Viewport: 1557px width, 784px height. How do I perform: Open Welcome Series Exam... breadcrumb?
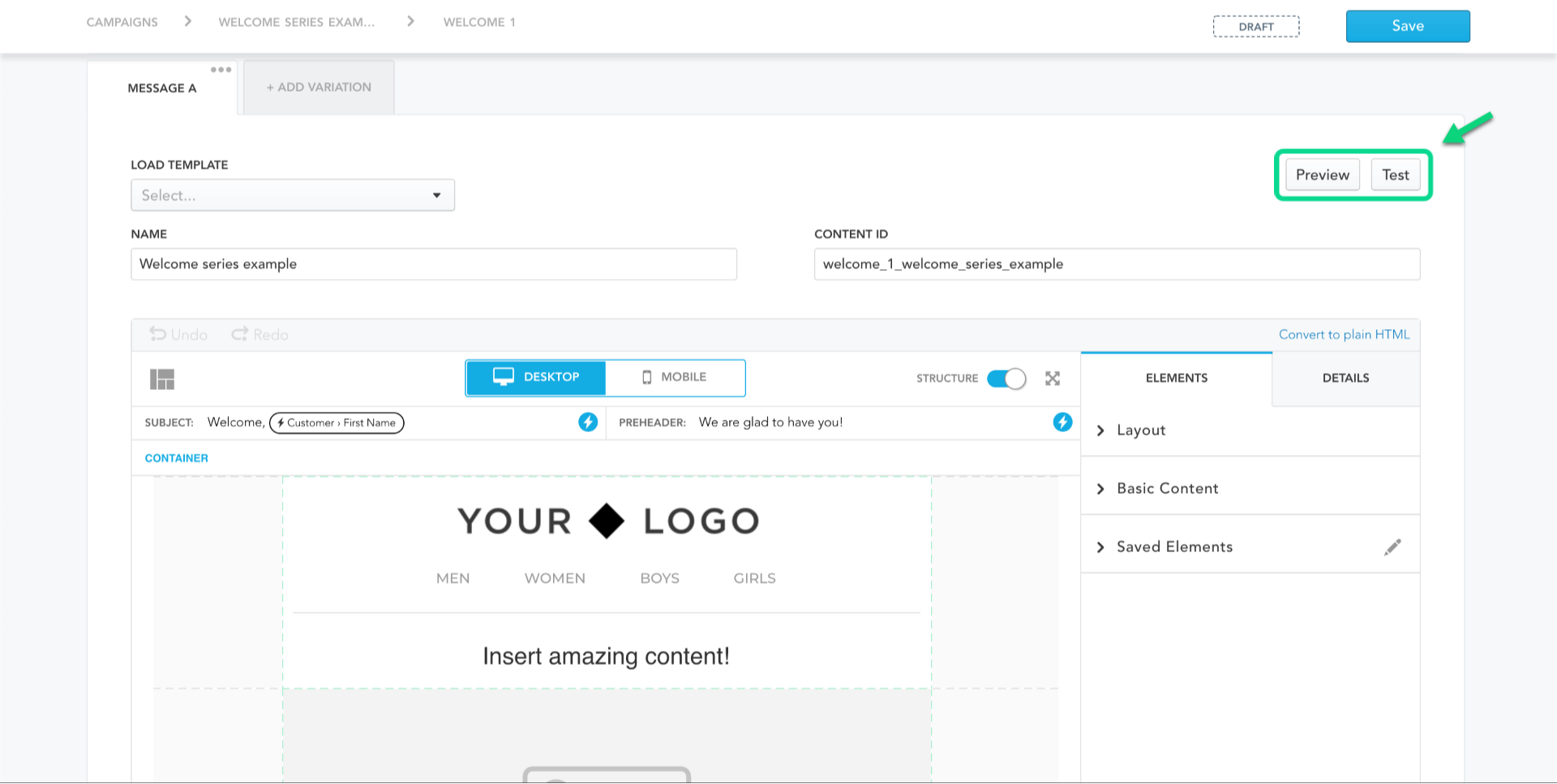coord(297,22)
